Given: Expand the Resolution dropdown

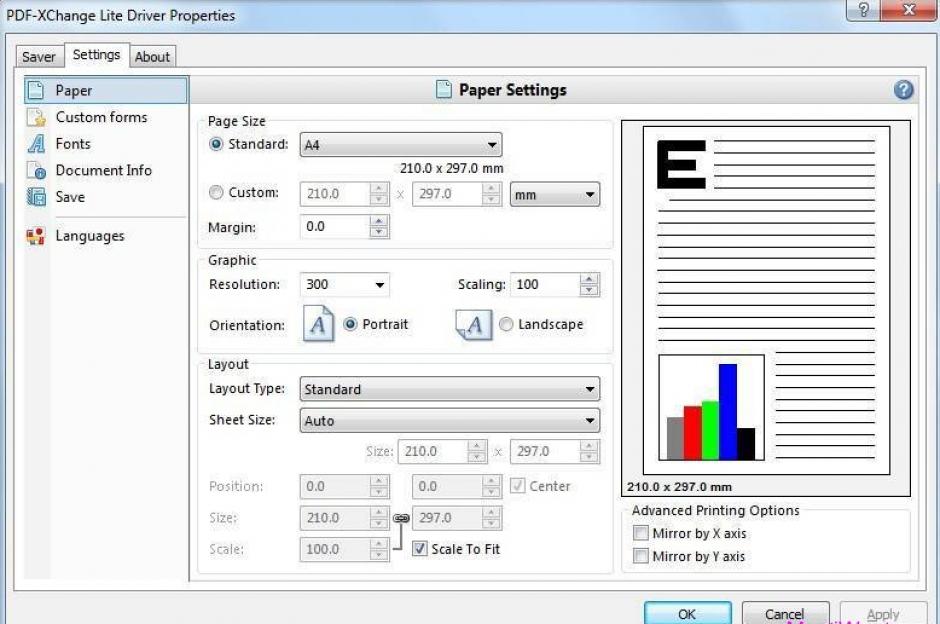Looking at the screenshot, I should [x=345, y=285].
